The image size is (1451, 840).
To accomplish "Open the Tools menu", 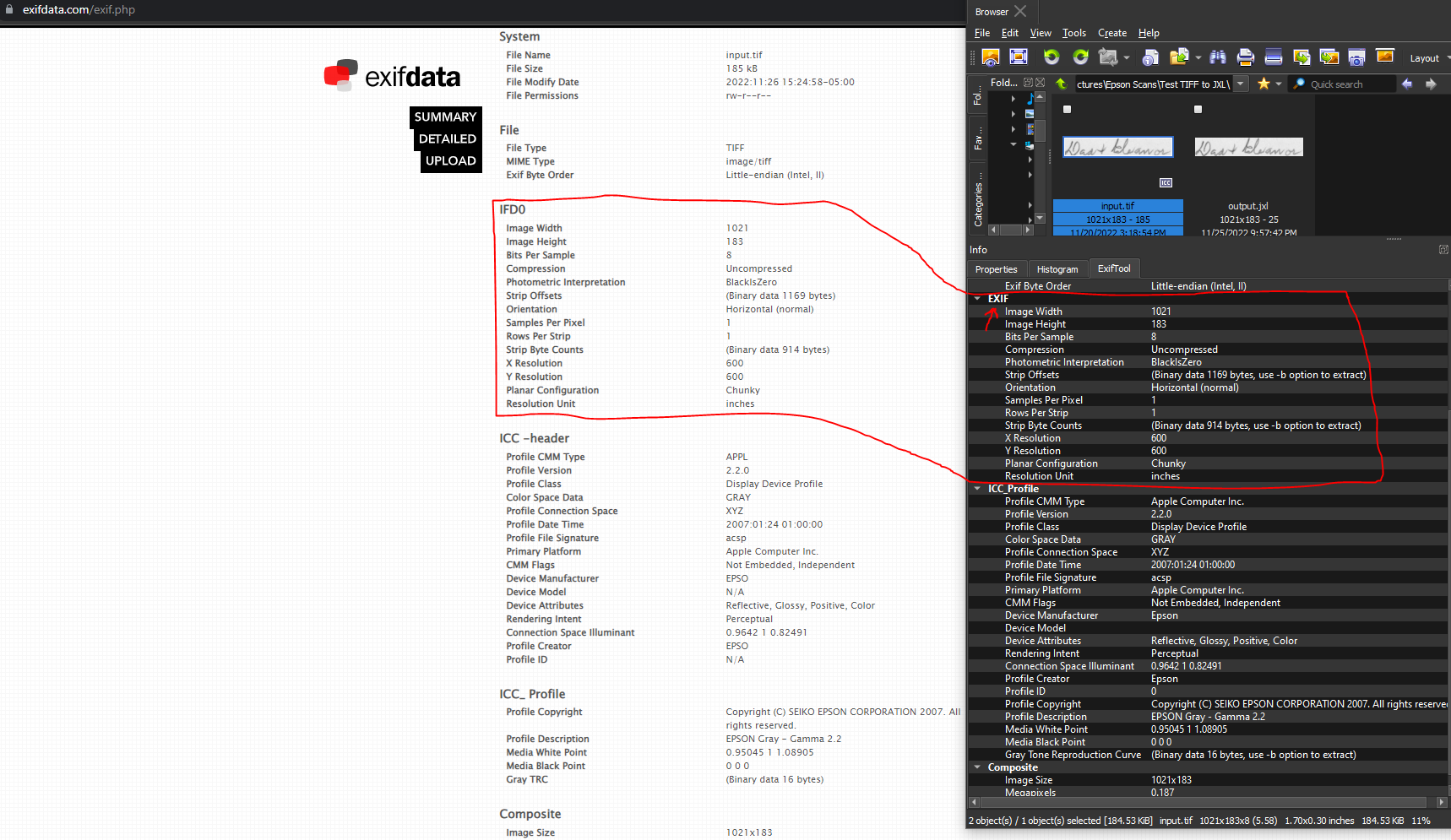I will coord(1073,32).
